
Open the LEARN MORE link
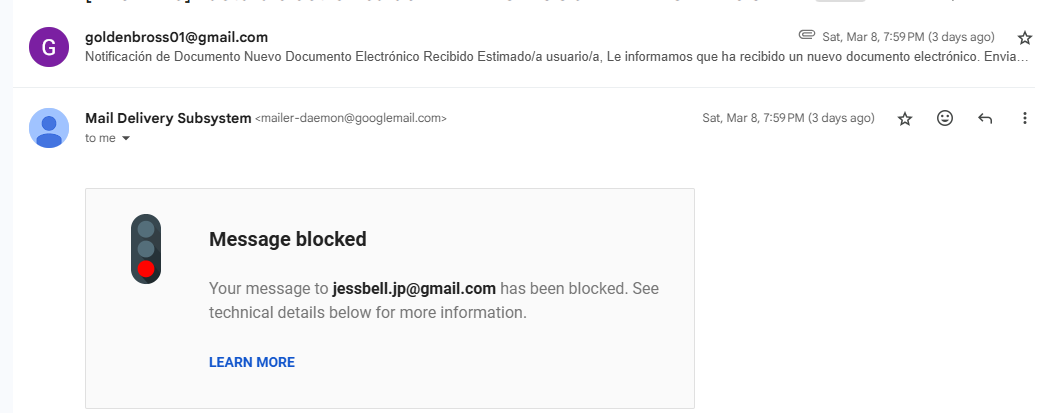[x=252, y=362]
